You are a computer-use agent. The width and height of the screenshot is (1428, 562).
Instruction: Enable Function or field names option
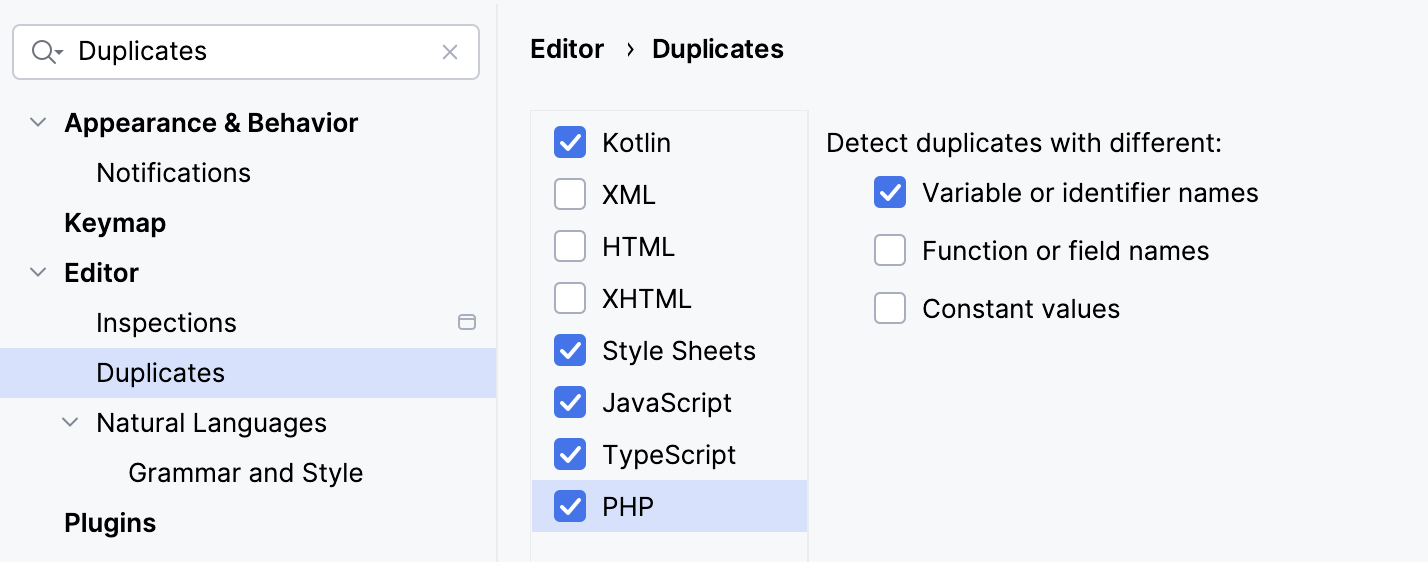tap(890, 251)
